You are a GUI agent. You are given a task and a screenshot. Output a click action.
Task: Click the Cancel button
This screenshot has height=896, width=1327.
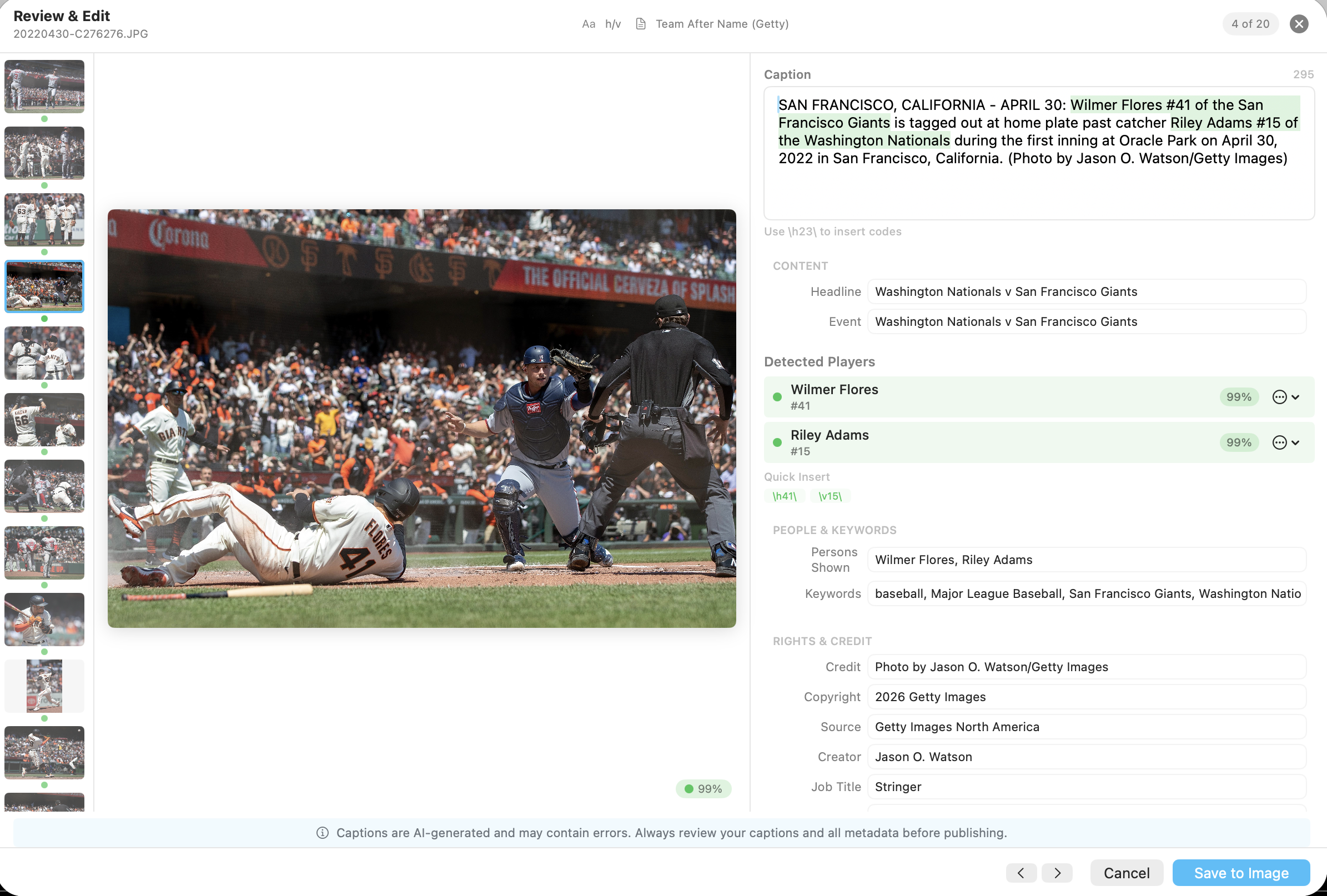[x=1126, y=873]
